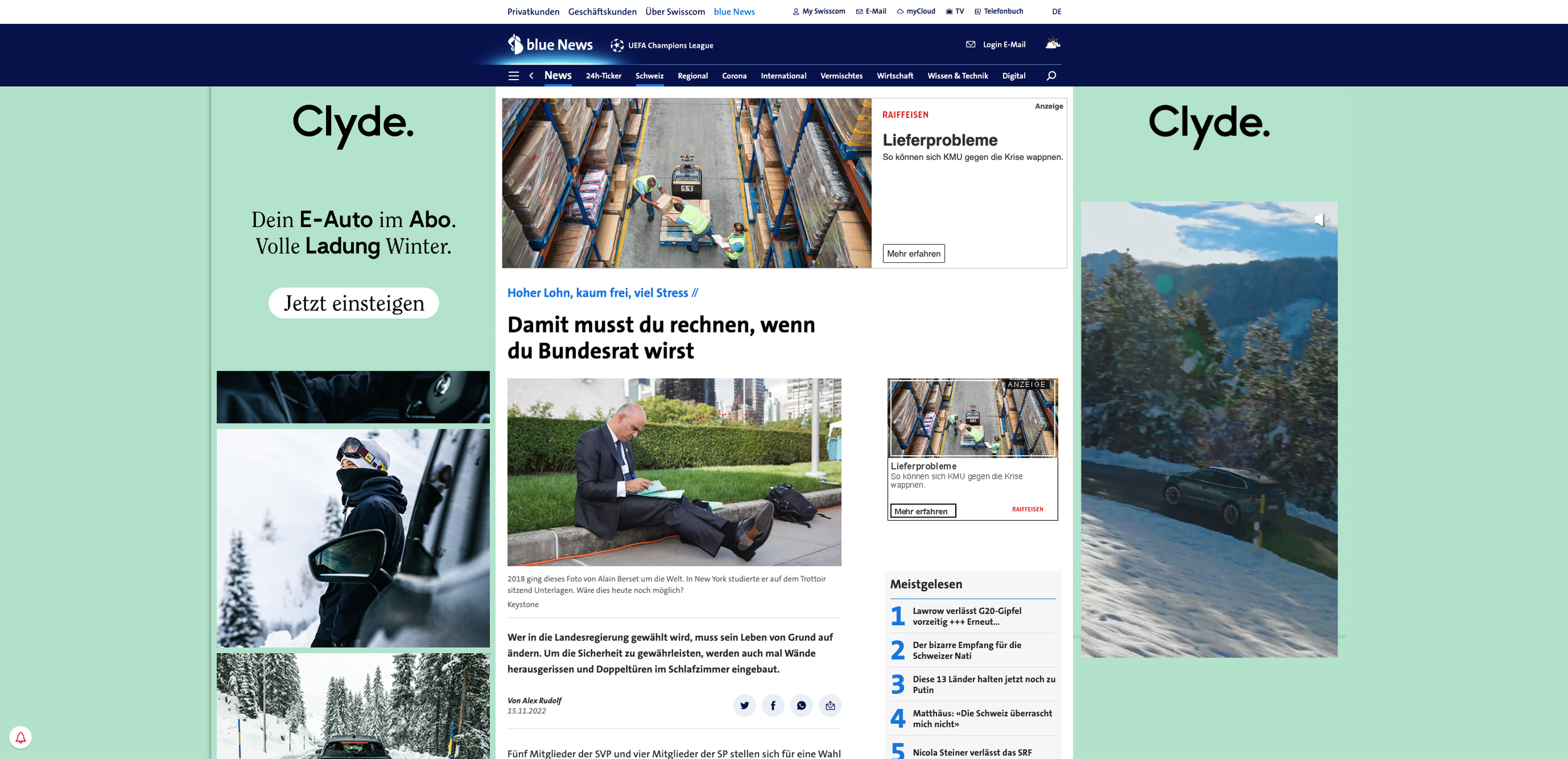Open the hamburger menu icon

point(513,76)
